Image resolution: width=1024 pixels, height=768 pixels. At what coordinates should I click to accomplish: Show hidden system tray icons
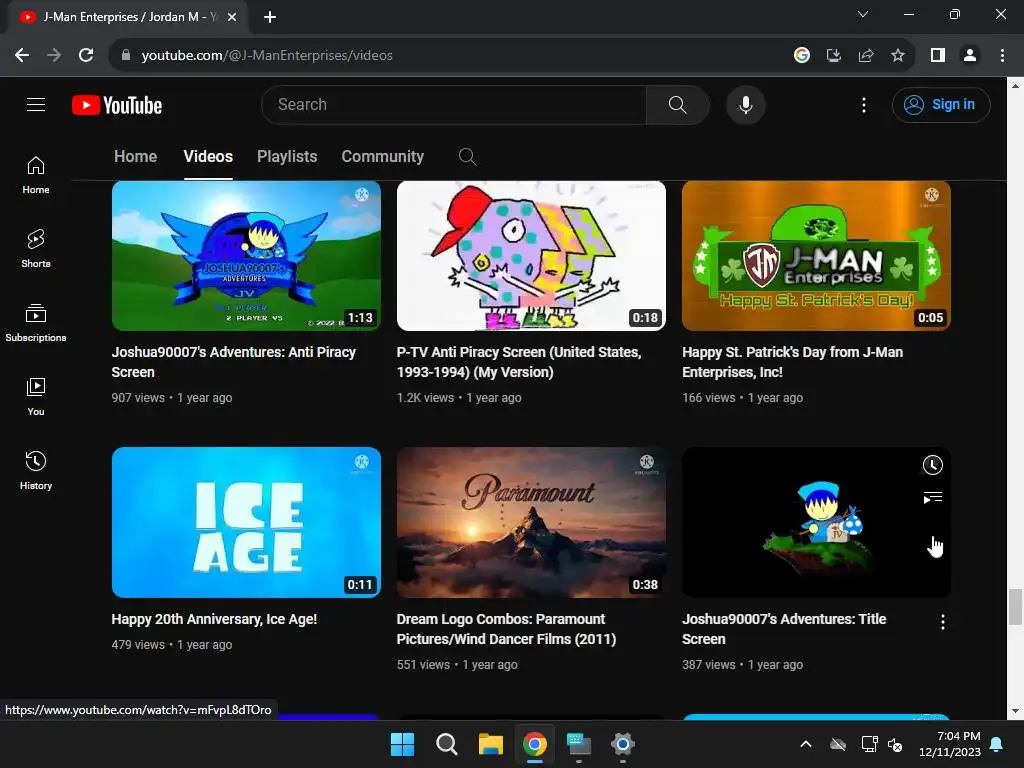pos(806,744)
